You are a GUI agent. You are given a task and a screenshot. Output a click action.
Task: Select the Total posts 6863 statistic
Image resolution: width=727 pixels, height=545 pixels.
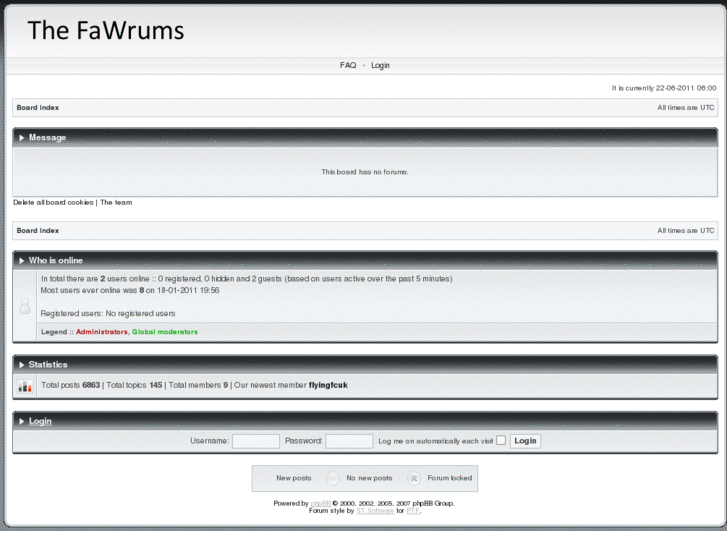[70, 385]
